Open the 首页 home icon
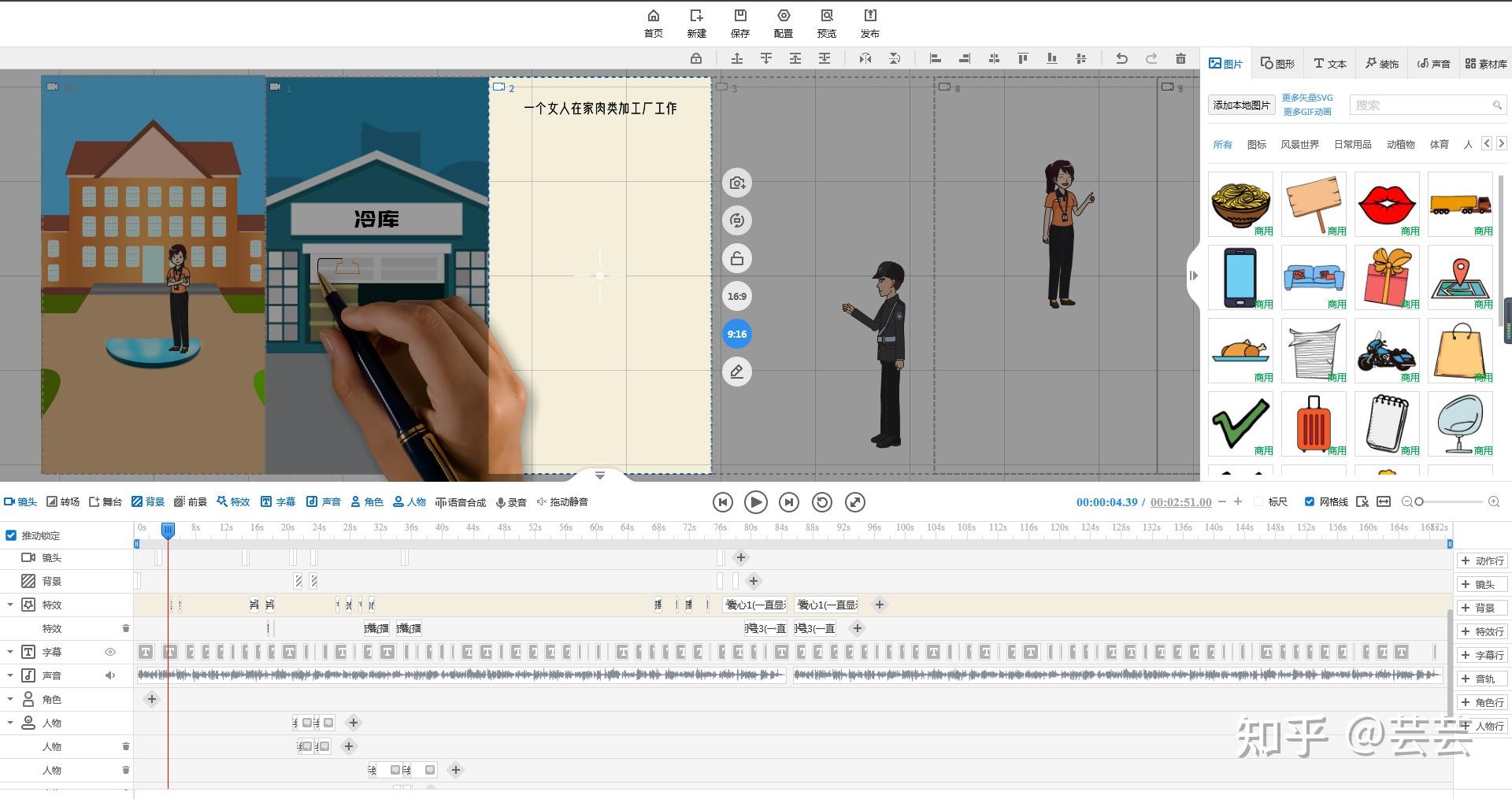Screen dimensions: 1512x799 [653, 23]
